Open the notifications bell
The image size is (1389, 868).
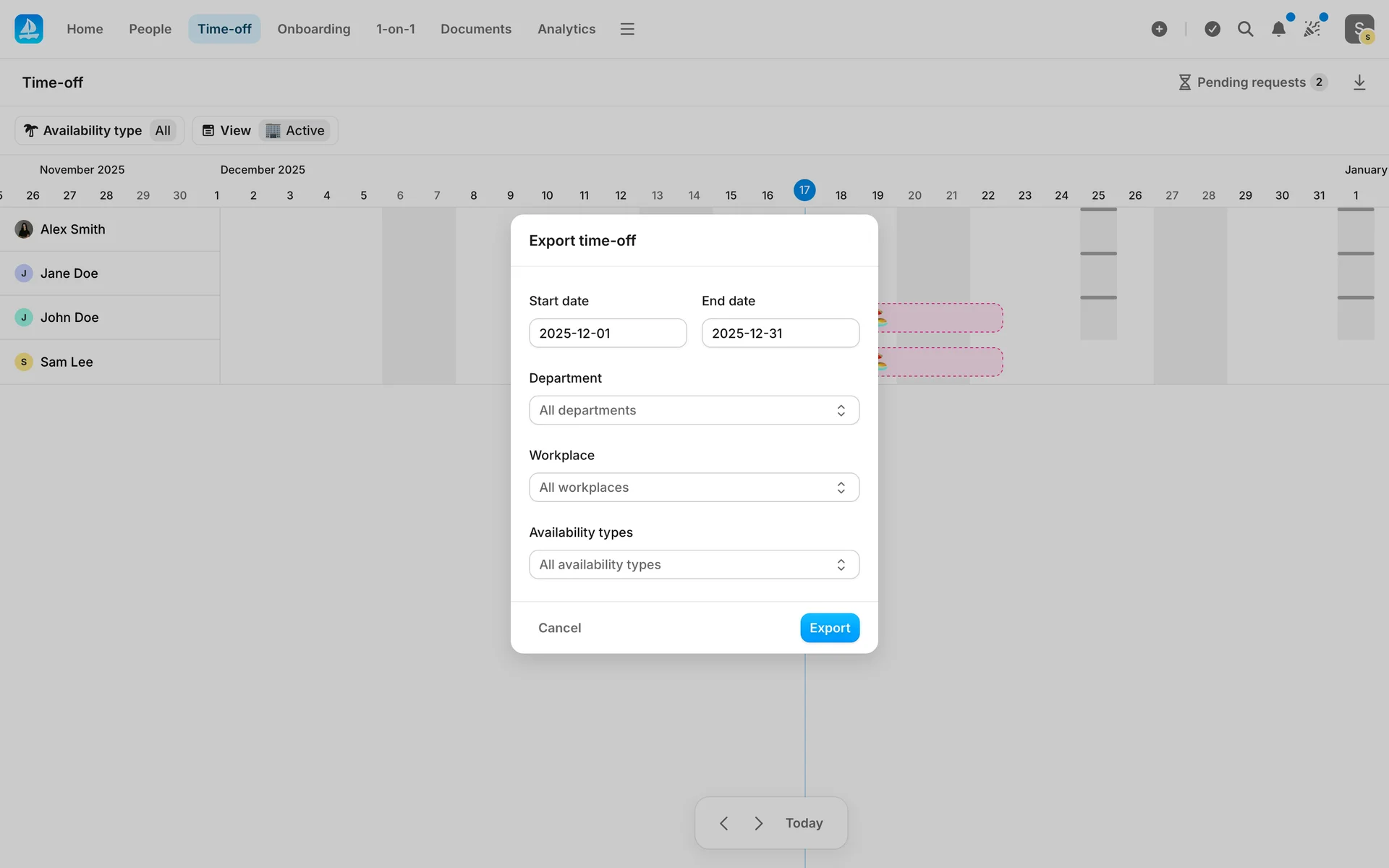[1278, 29]
